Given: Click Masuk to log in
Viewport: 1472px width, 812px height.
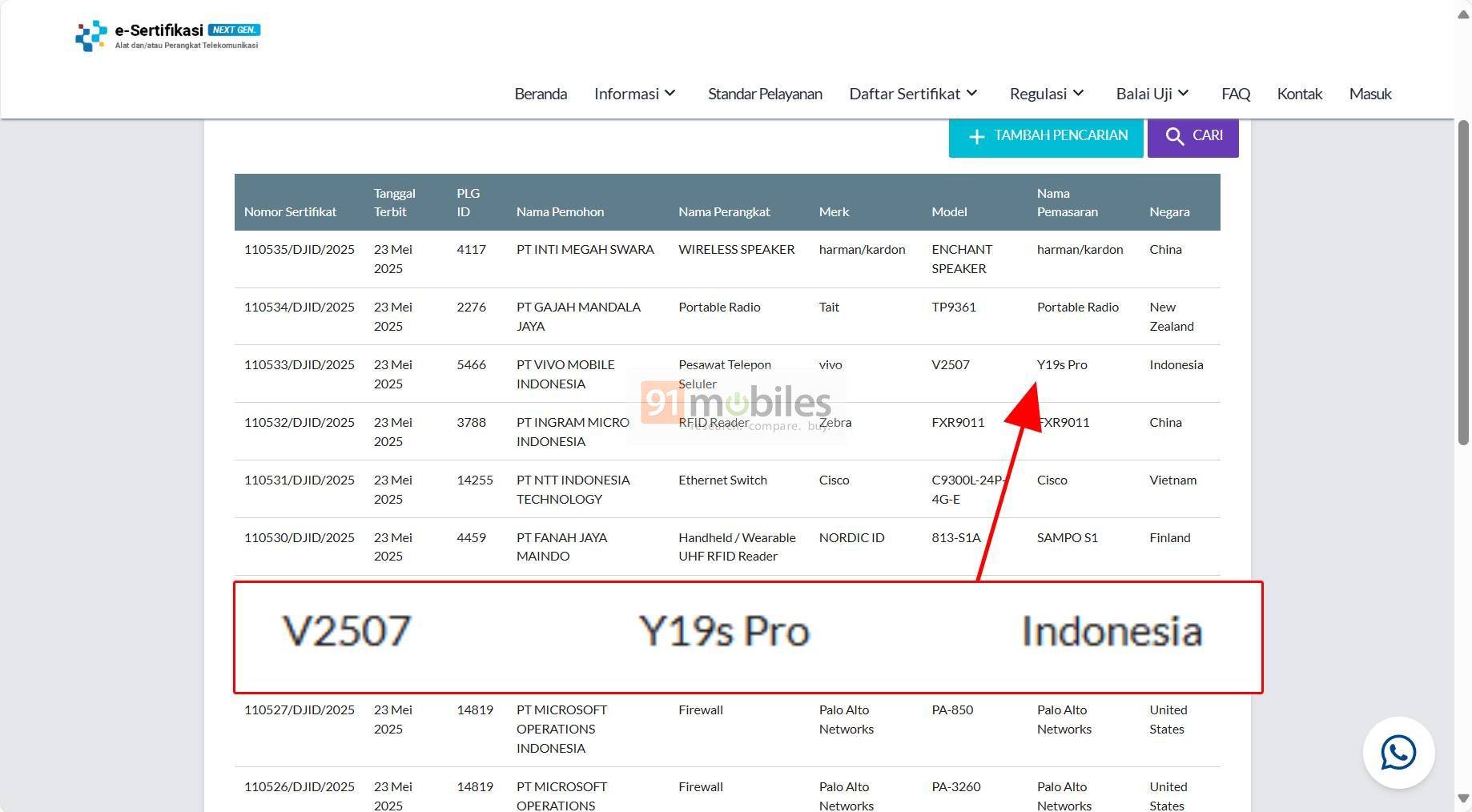Looking at the screenshot, I should tap(1370, 94).
